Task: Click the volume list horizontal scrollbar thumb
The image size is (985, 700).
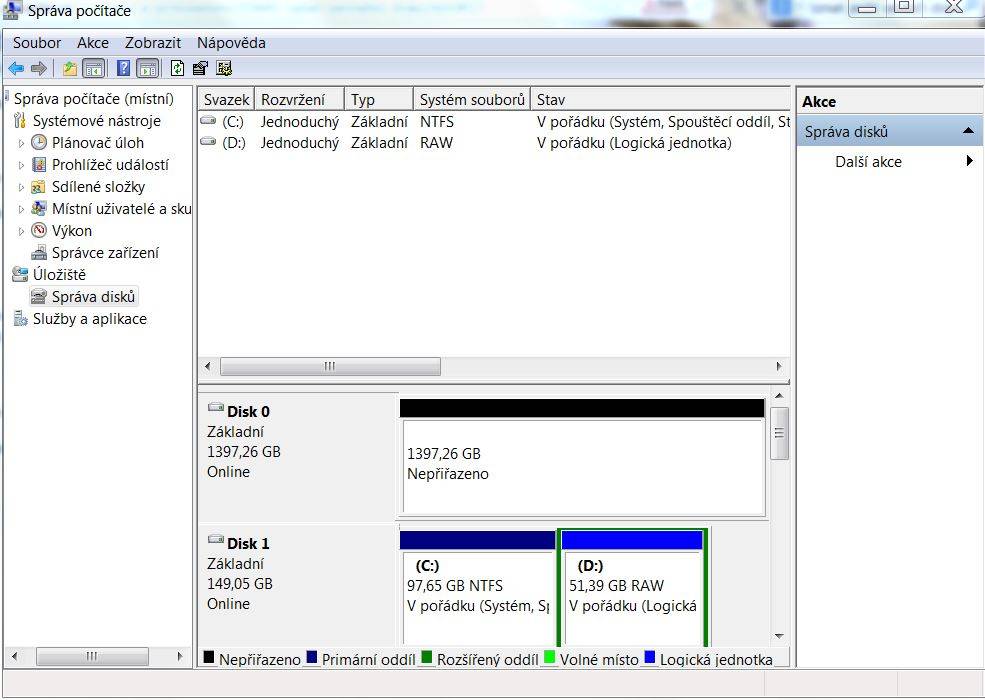Action: 330,366
